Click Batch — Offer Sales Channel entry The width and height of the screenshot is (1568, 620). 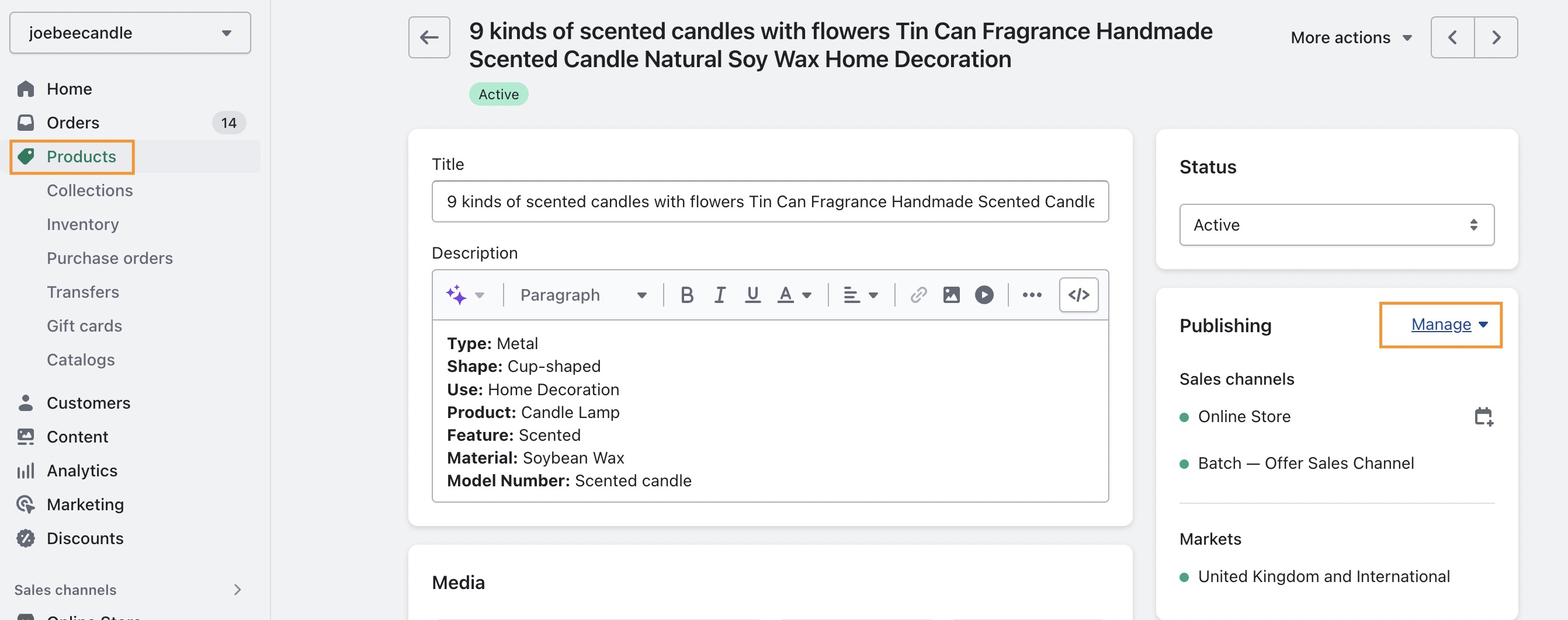1306,464
